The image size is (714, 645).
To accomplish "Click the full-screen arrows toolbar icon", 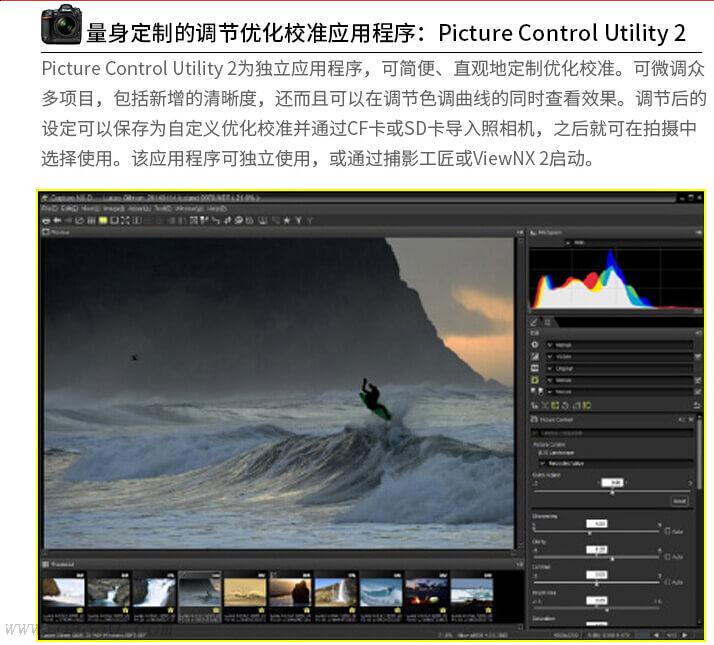I will 126,220.
